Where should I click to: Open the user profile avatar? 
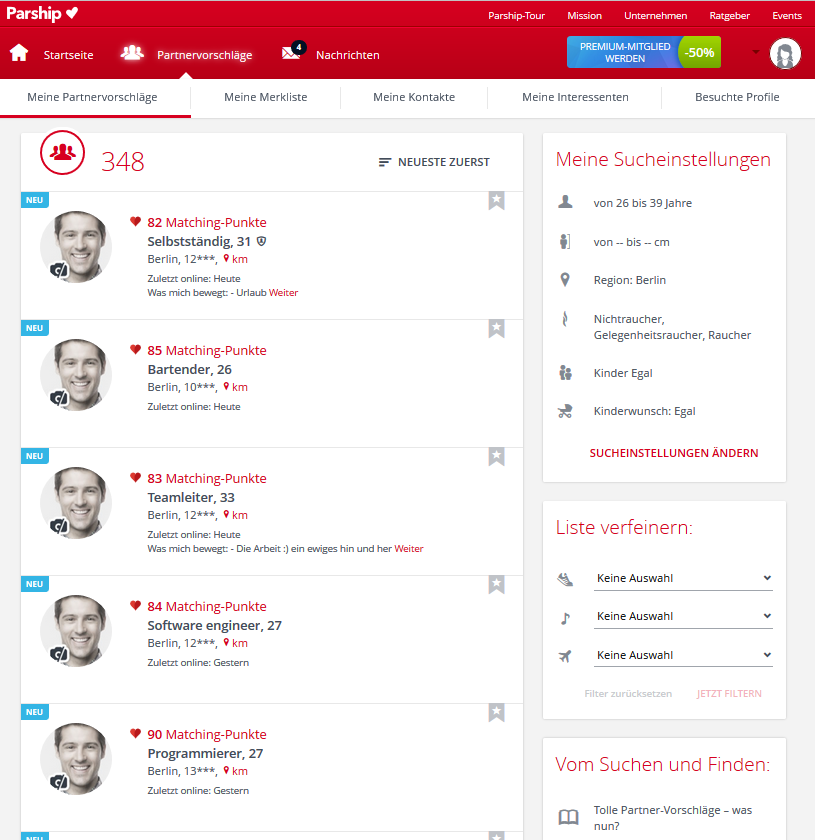pos(785,54)
